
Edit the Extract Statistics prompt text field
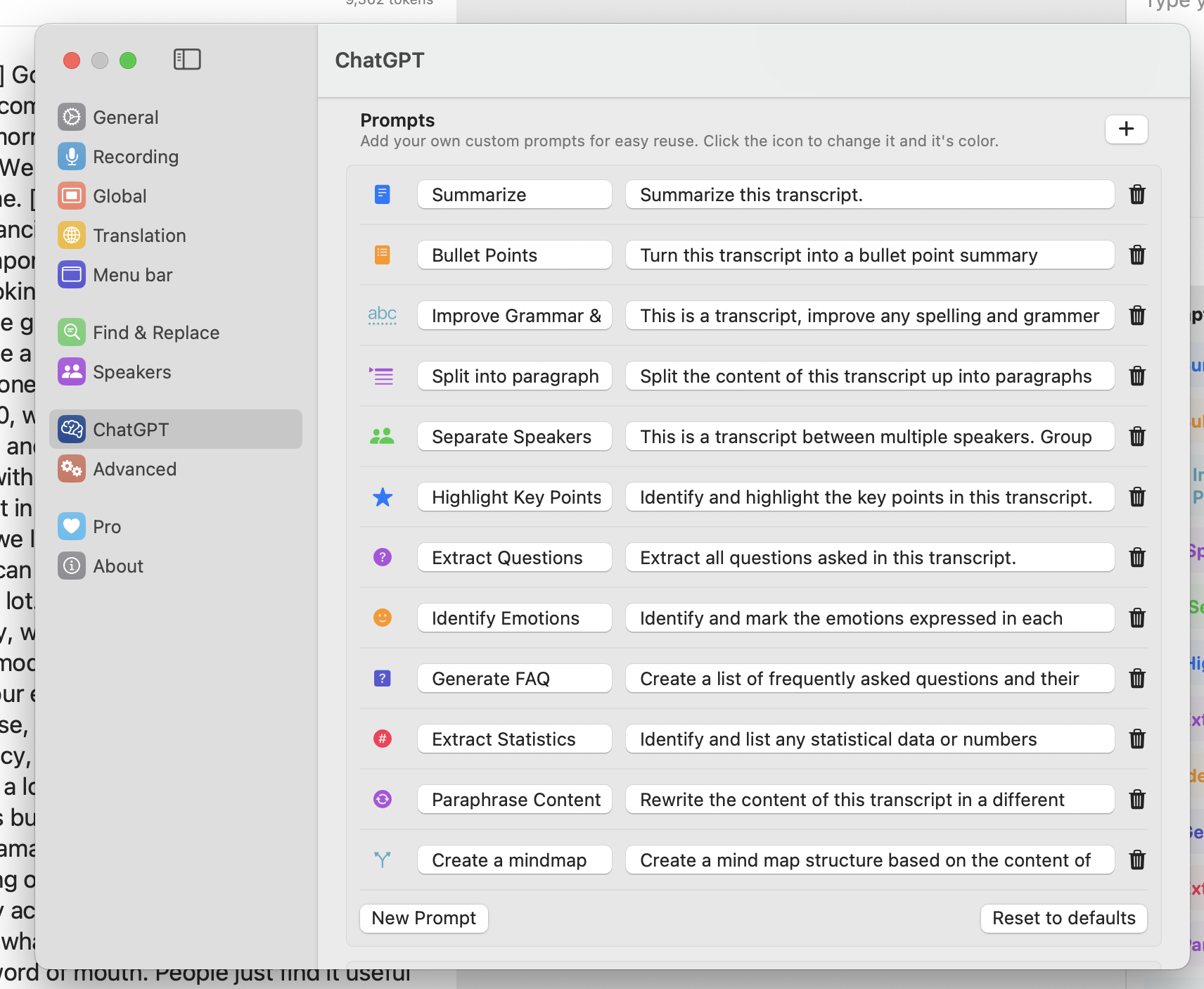point(870,739)
